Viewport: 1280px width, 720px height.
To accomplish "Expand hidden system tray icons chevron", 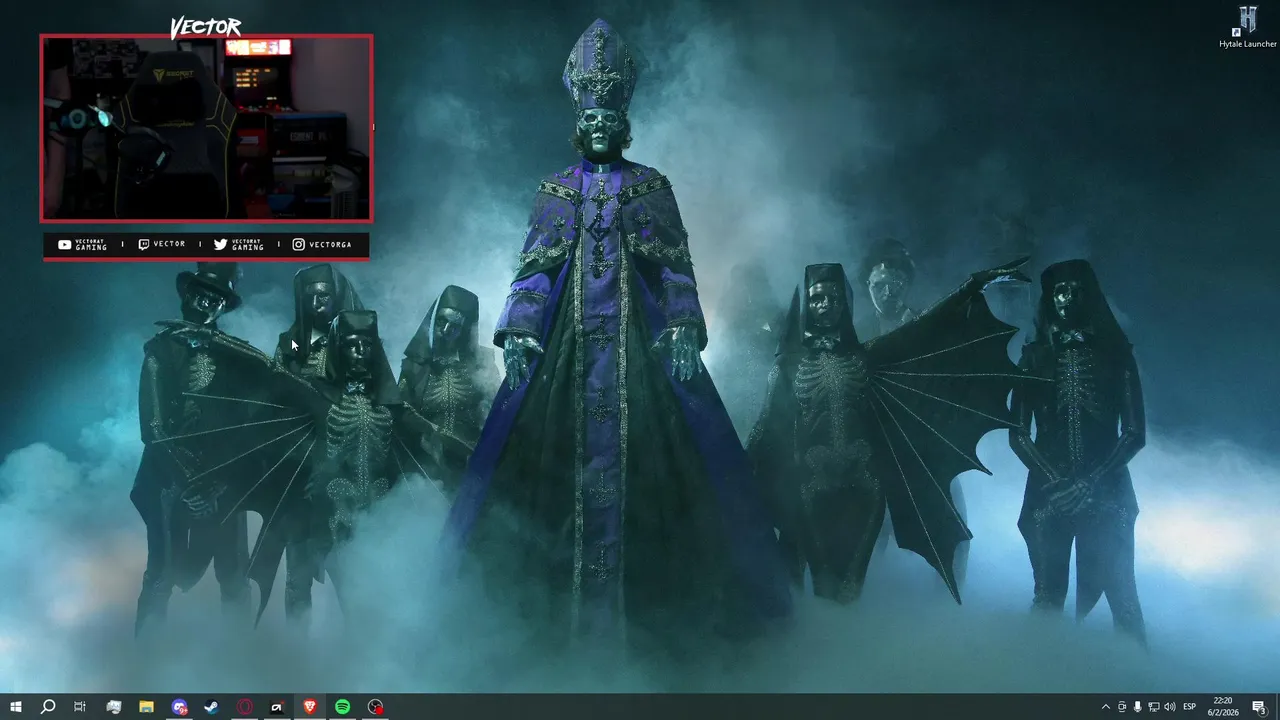I will (x=1105, y=707).
